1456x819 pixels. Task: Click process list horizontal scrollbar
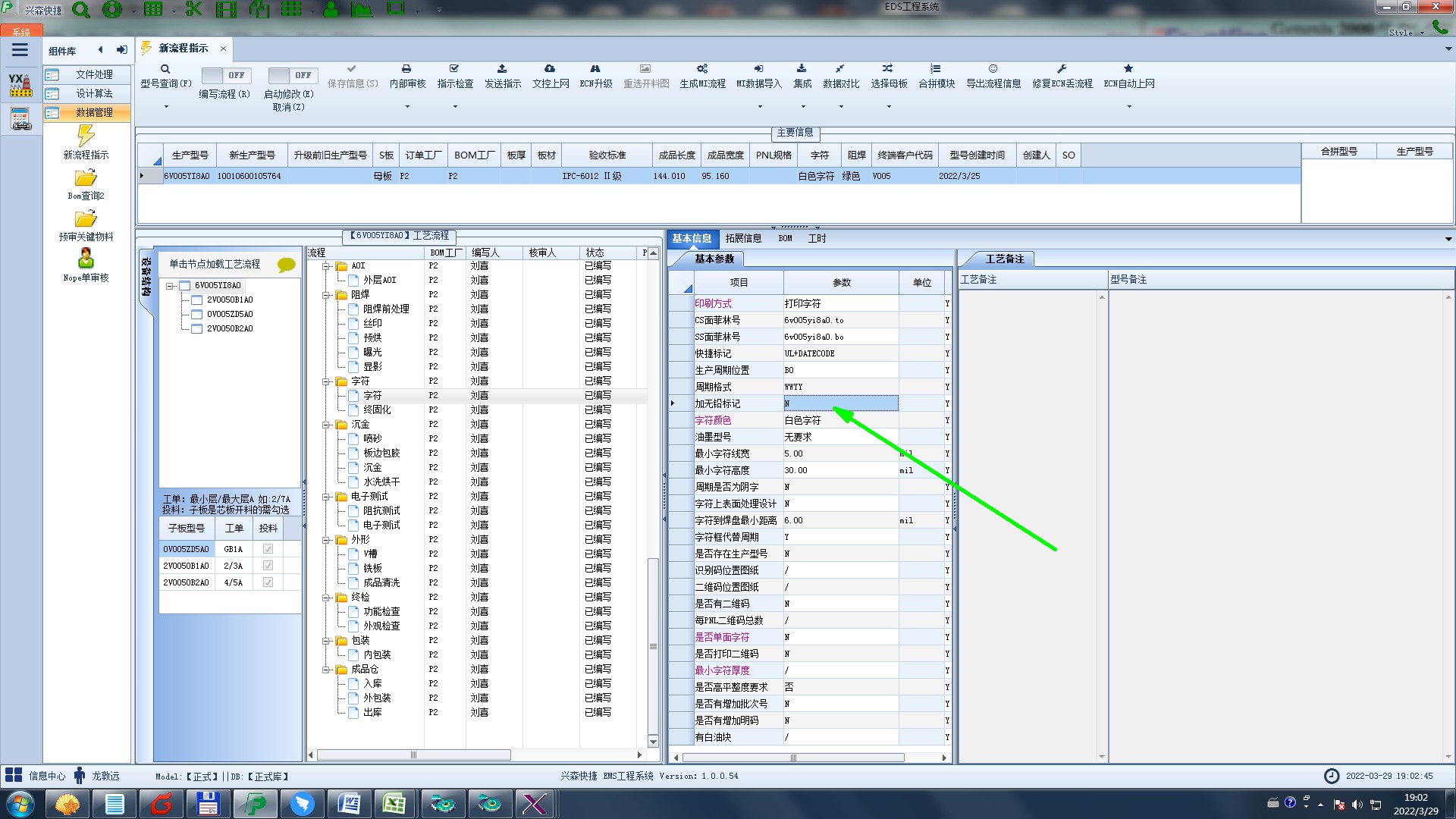[x=413, y=755]
